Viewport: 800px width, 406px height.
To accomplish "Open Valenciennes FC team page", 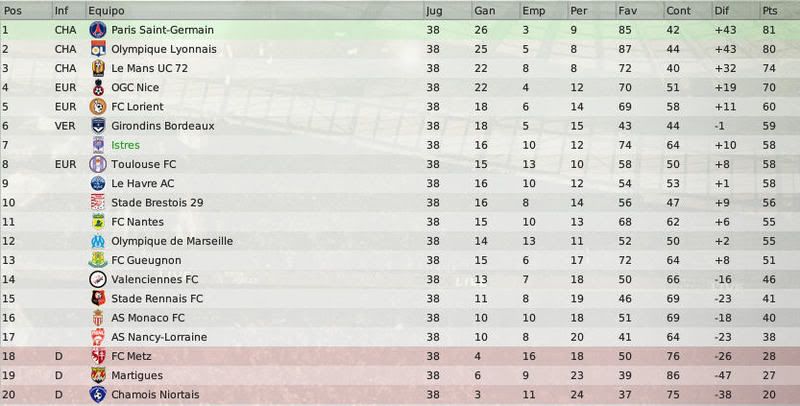I will coord(155,280).
